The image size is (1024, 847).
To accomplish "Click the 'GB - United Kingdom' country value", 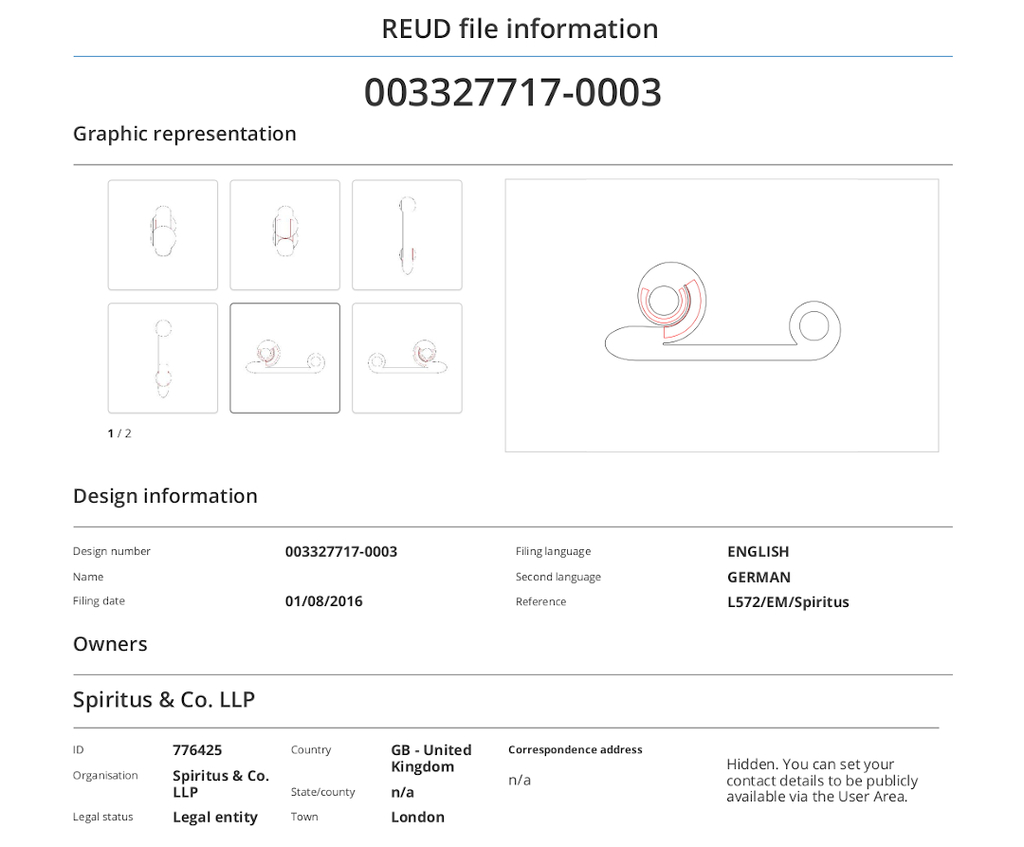I will [x=431, y=758].
